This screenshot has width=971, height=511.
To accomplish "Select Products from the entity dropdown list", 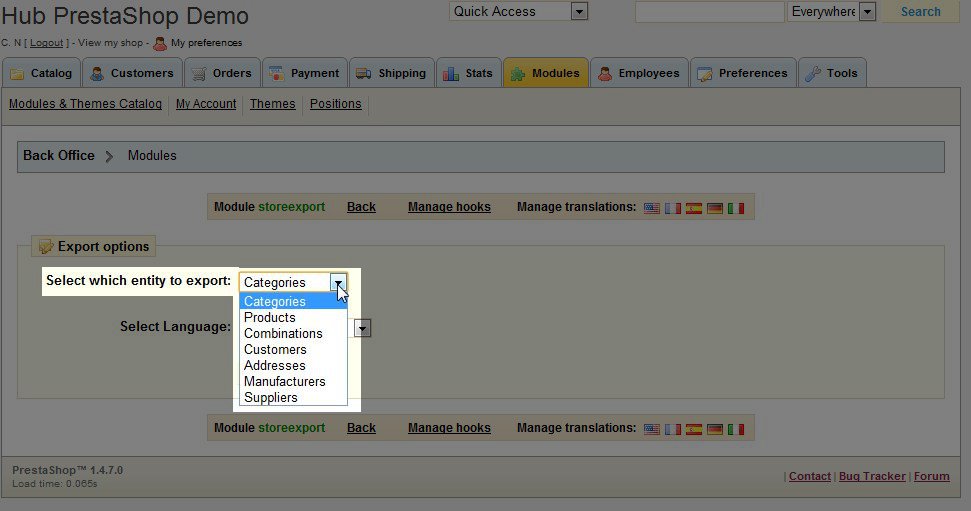I will [x=270, y=318].
